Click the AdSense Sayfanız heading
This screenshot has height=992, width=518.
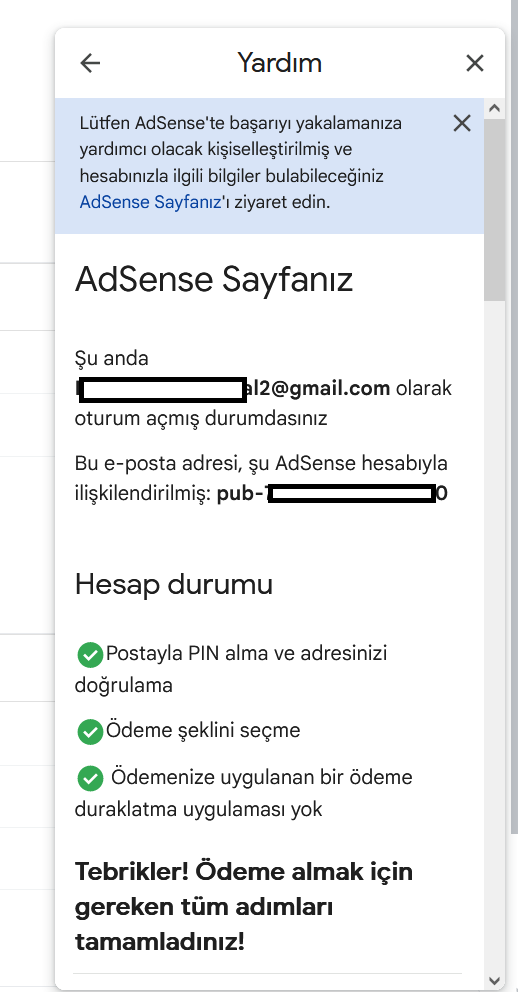coord(214,280)
